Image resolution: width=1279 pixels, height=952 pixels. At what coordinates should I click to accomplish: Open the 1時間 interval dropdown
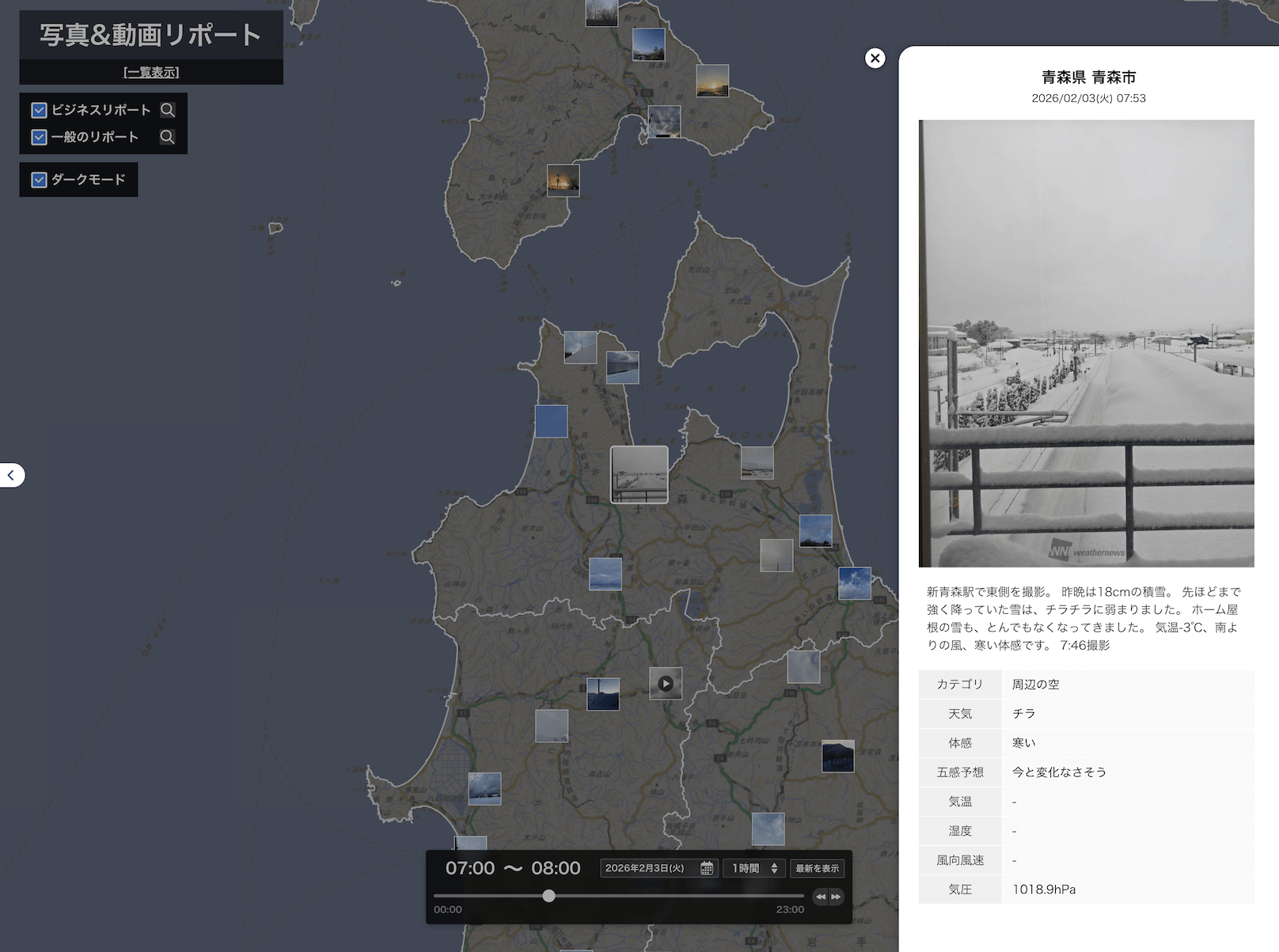coord(754,868)
